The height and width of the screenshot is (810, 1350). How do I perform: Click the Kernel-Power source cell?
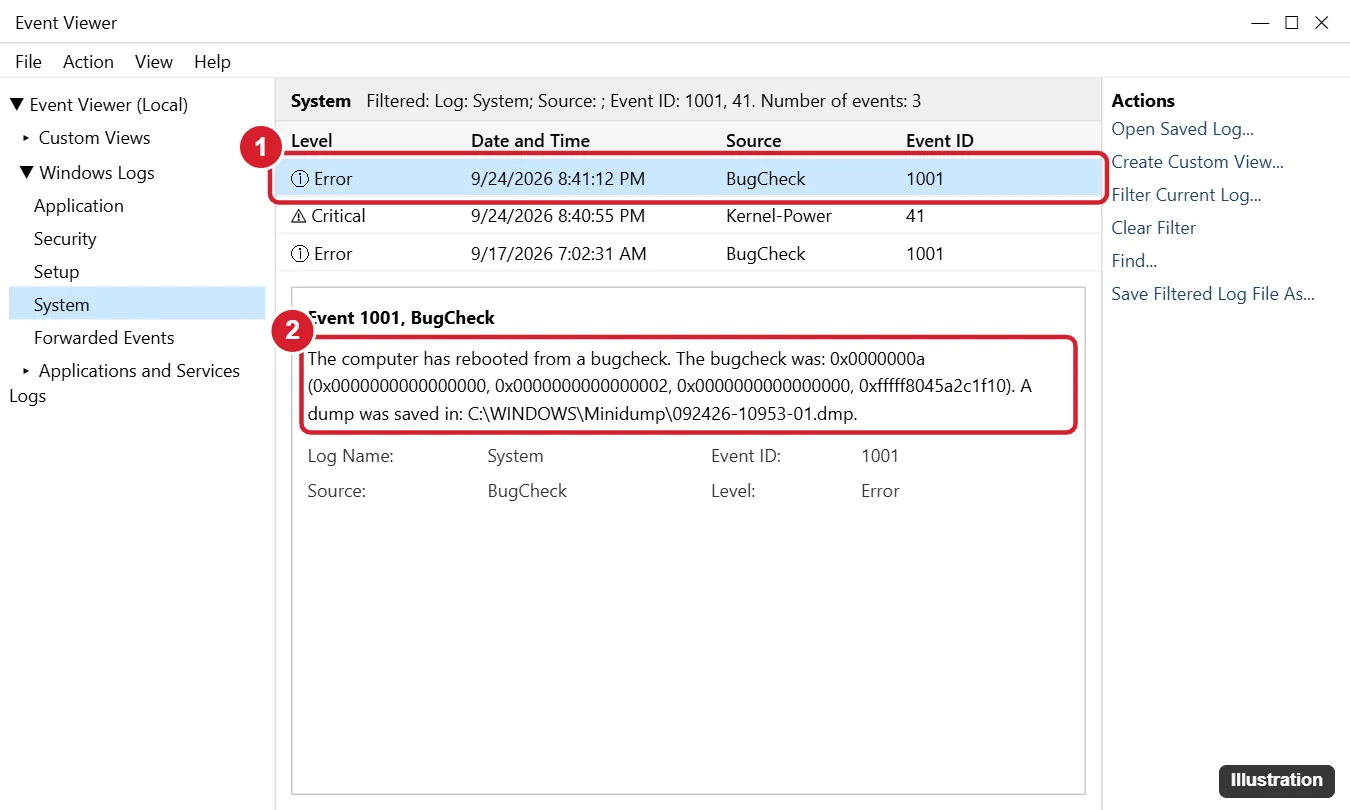coord(779,216)
